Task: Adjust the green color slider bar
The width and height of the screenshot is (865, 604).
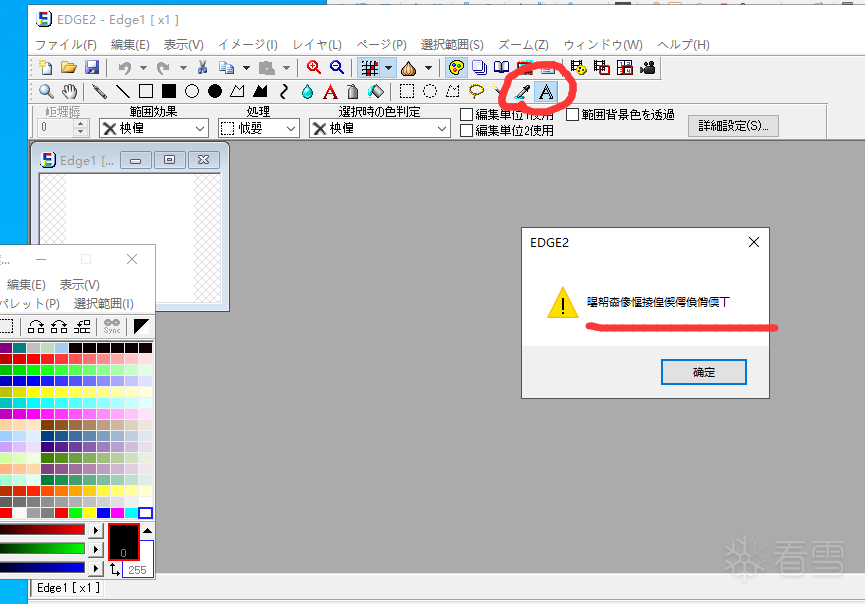Action: 42,549
